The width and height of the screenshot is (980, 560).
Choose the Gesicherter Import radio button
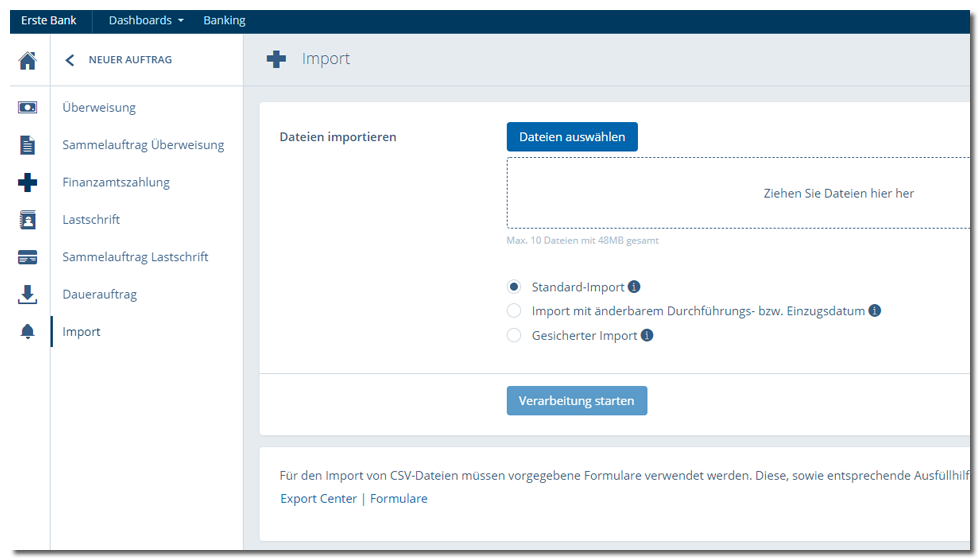pos(514,335)
